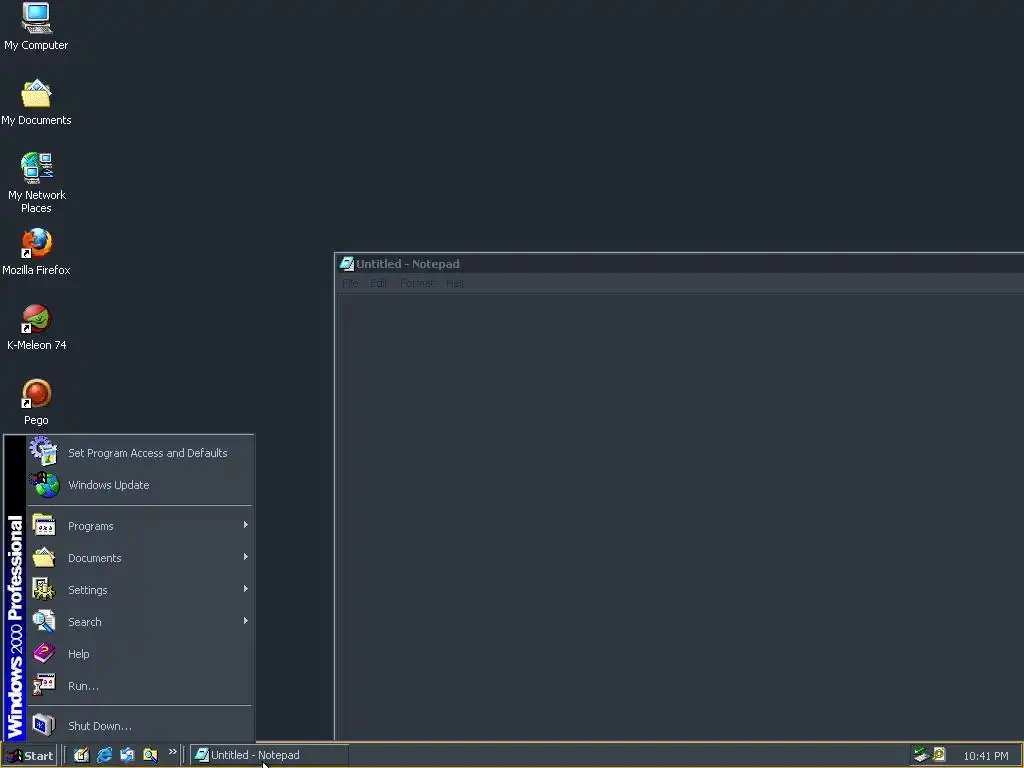This screenshot has width=1024, height=768.
Task: Expand the Programs submenu arrow
Action: pyautogui.click(x=246, y=525)
